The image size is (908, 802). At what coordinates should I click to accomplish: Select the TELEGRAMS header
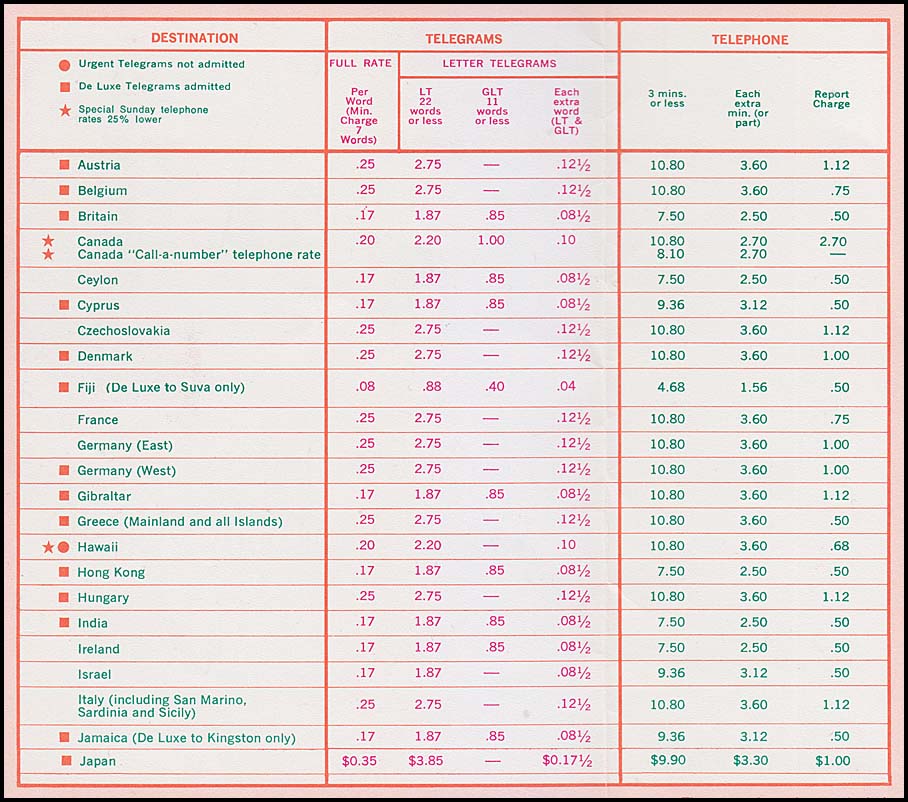[x=463, y=39]
